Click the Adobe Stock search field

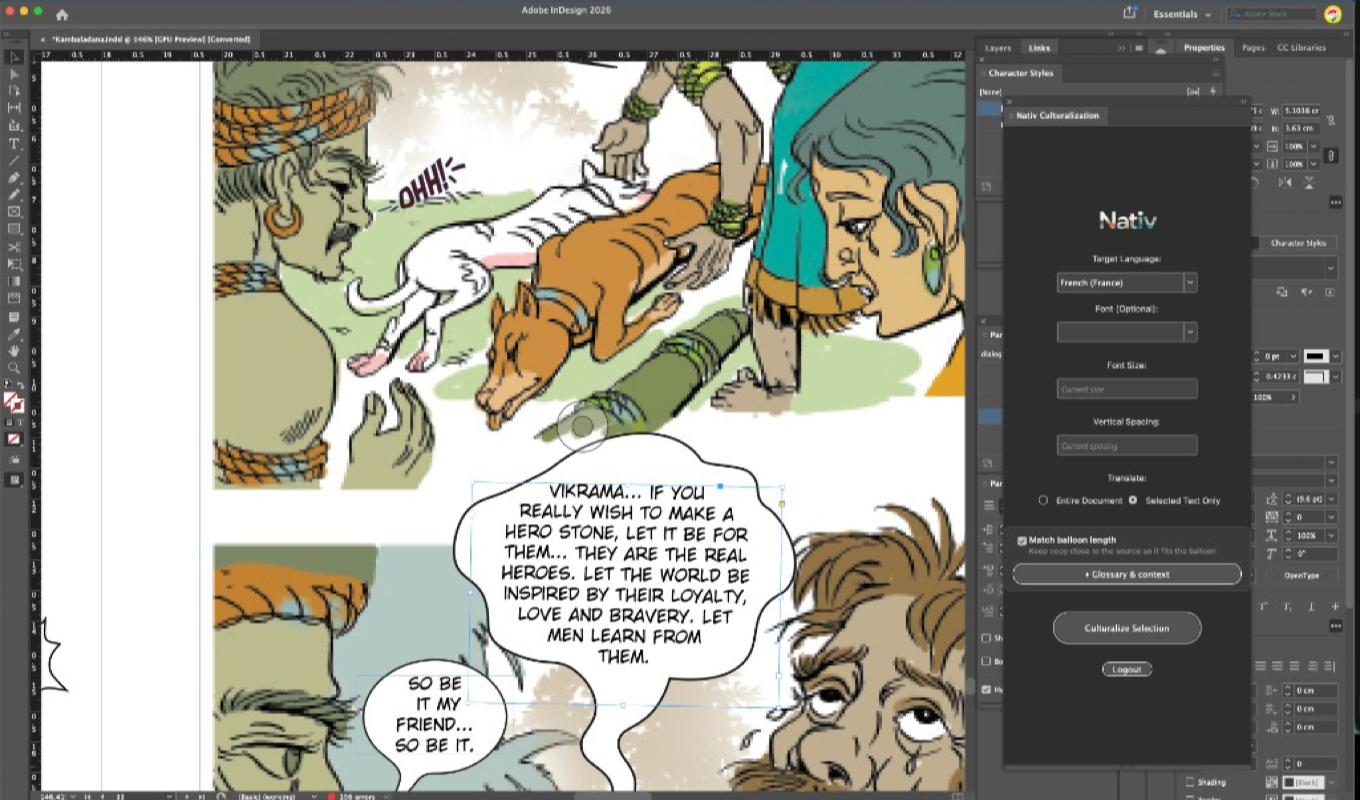pos(1270,14)
